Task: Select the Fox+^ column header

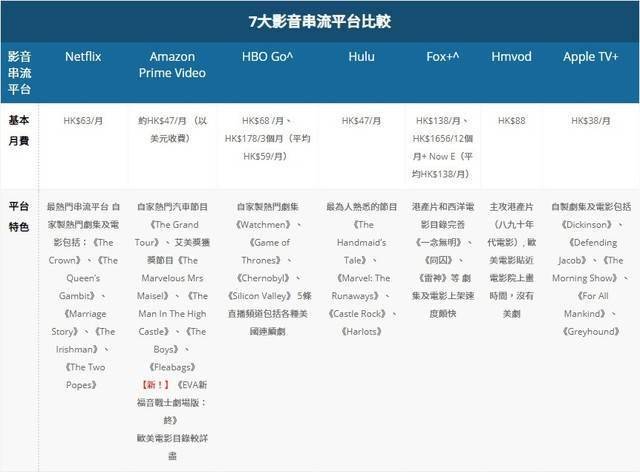Action: tap(442, 56)
